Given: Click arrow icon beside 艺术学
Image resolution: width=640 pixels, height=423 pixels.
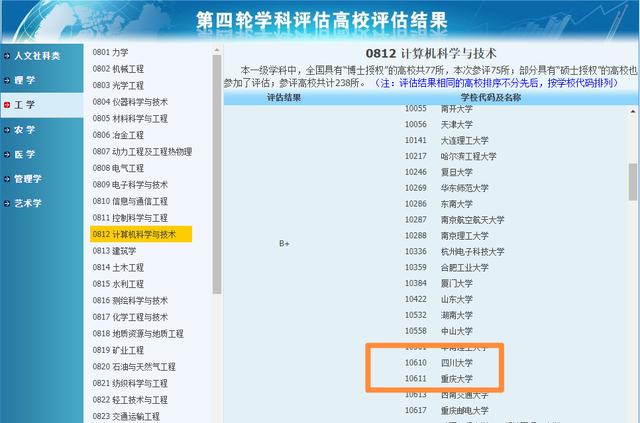Looking at the screenshot, I should point(7,203).
